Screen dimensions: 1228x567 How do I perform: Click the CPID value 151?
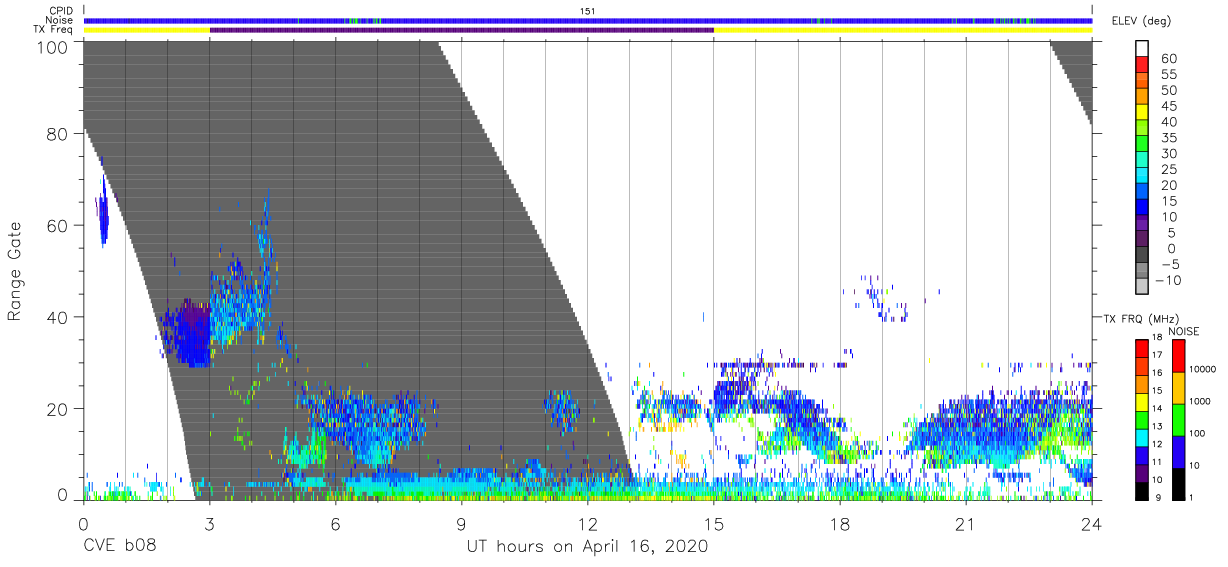[x=588, y=11]
